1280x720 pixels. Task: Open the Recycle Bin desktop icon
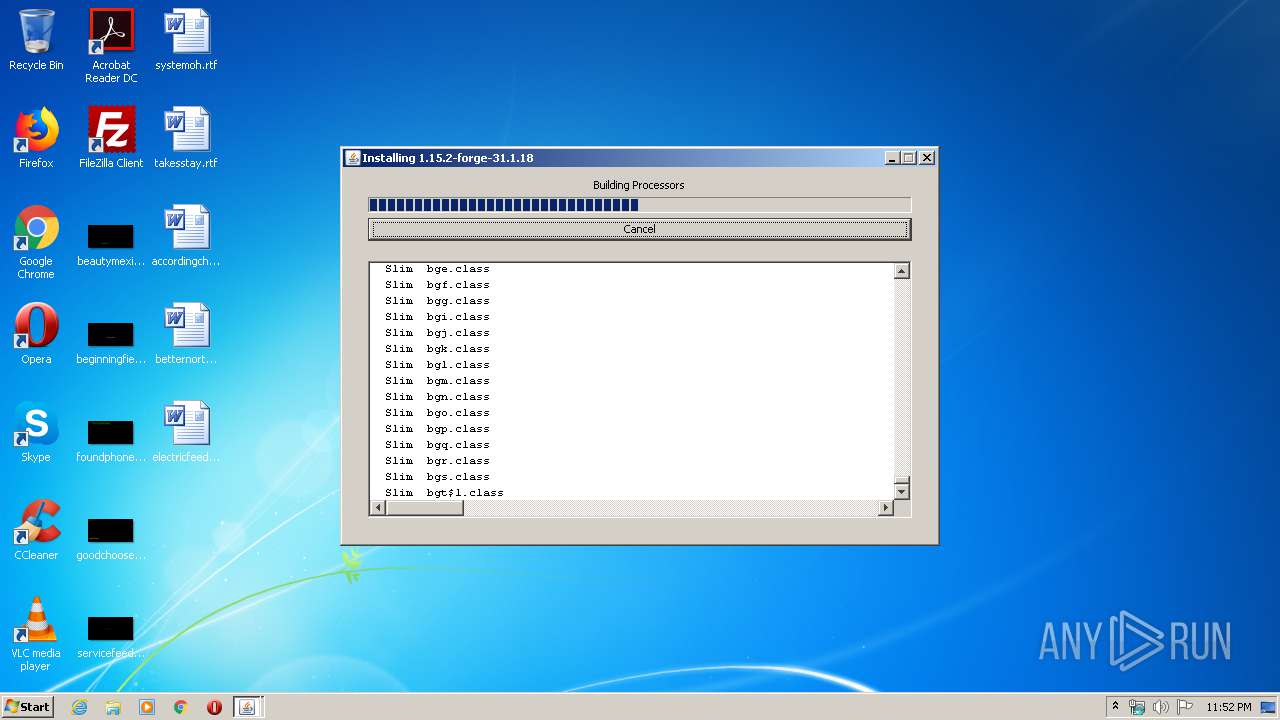click(36, 40)
